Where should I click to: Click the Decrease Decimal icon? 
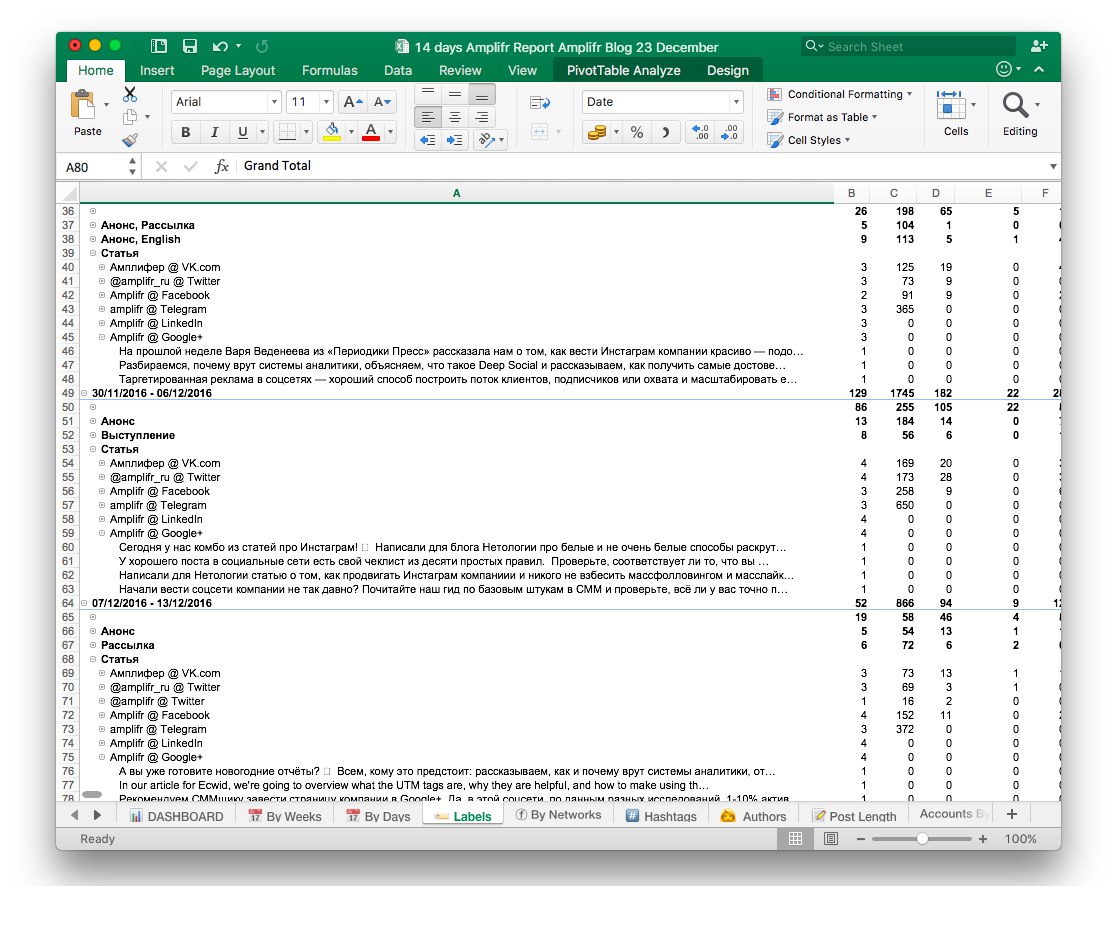729,132
